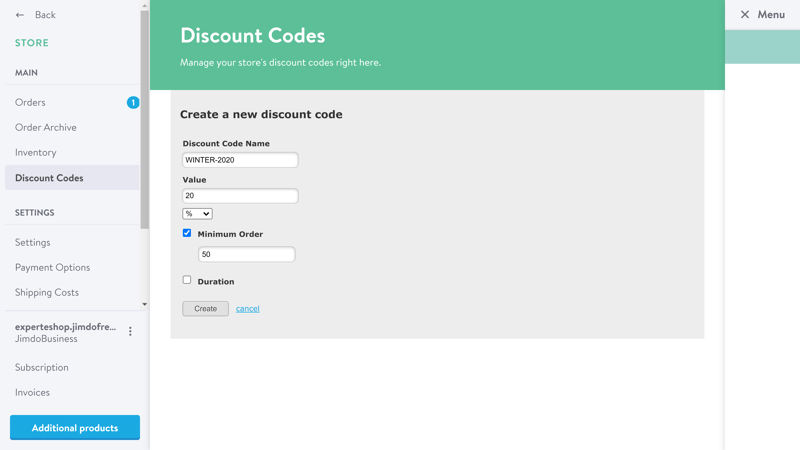Click the sidebar scroll up arrow
Viewport: 800px width, 450px height.
(x=144, y=6)
